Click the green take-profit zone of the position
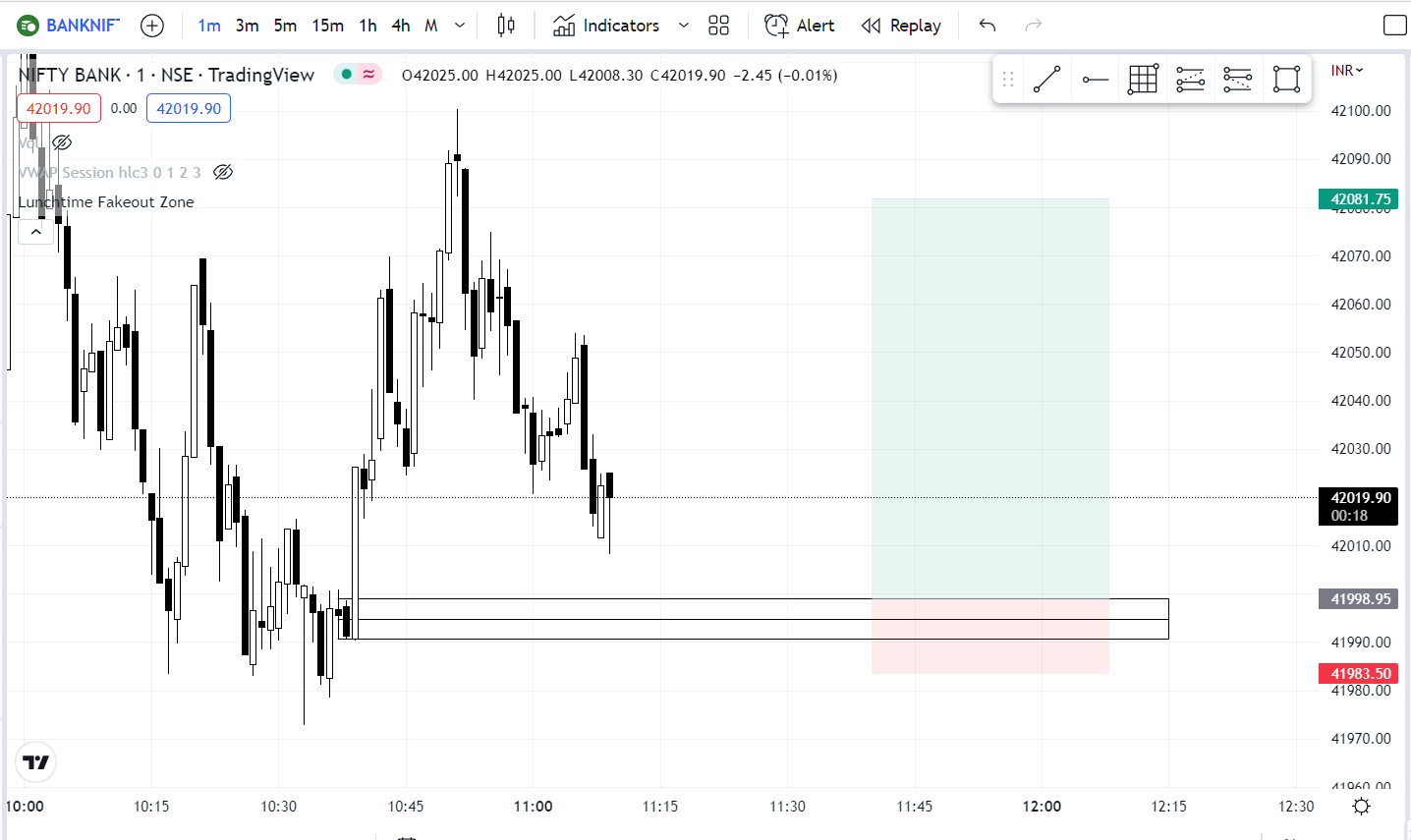1411x840 pixels. pyautogui.click(x=989, y=393)
